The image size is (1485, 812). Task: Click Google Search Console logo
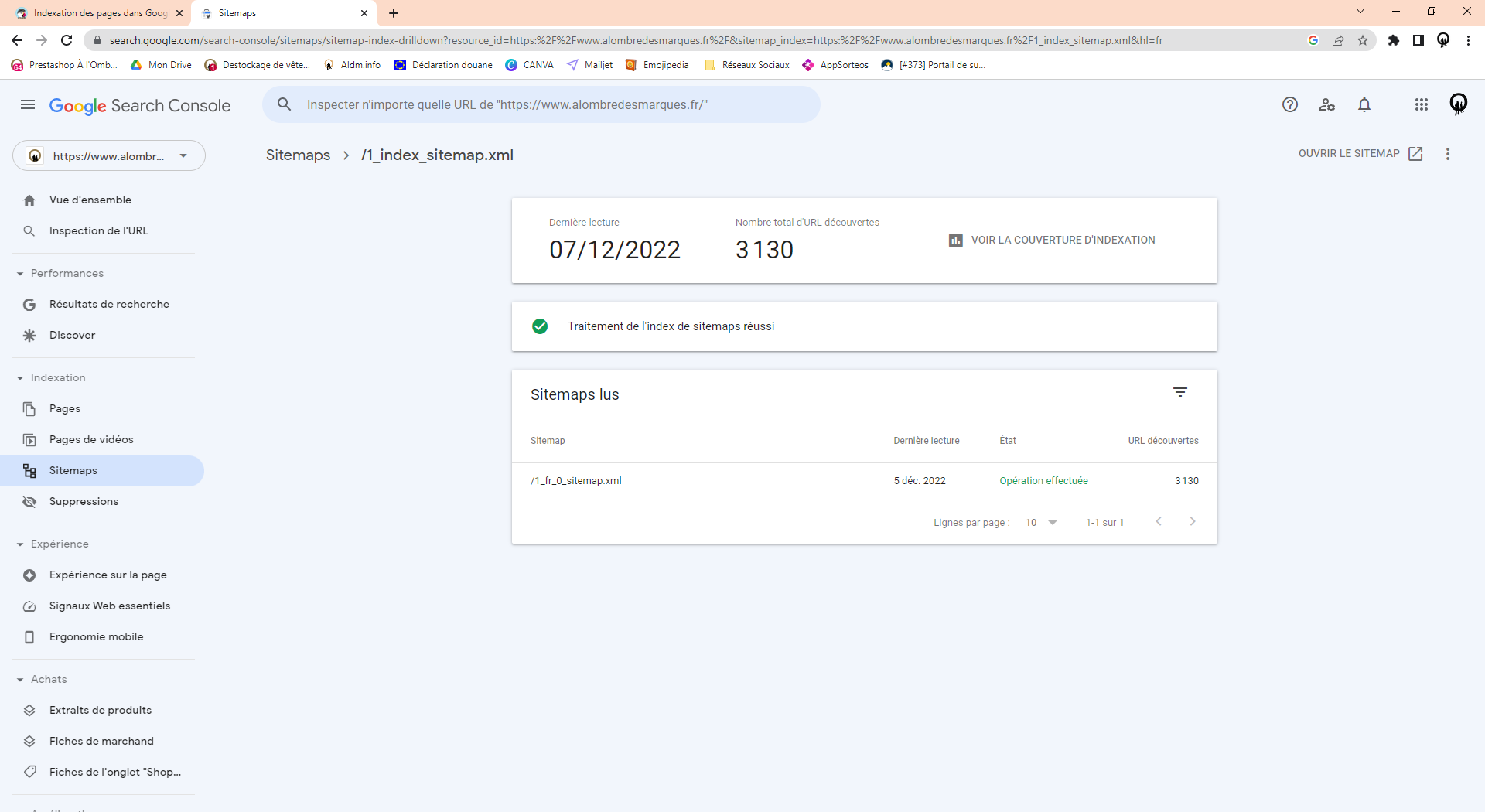click(140, 105)
